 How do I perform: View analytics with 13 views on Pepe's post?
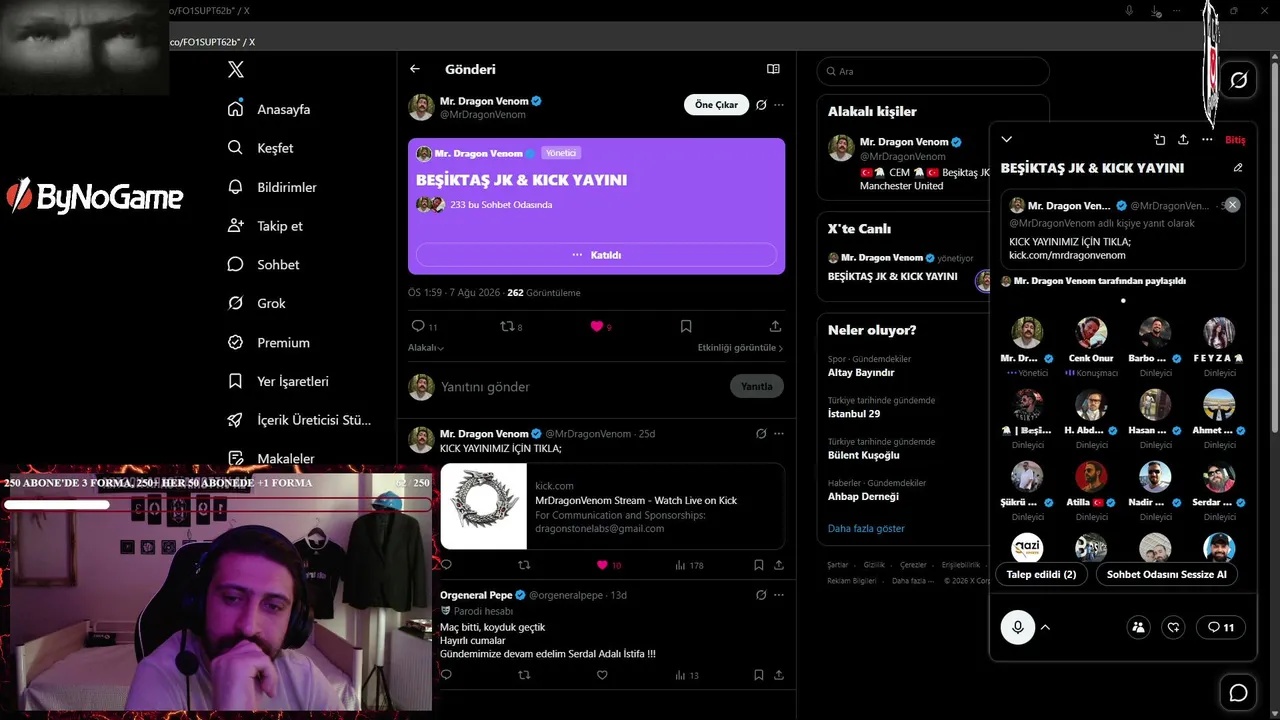coord(687,675)
